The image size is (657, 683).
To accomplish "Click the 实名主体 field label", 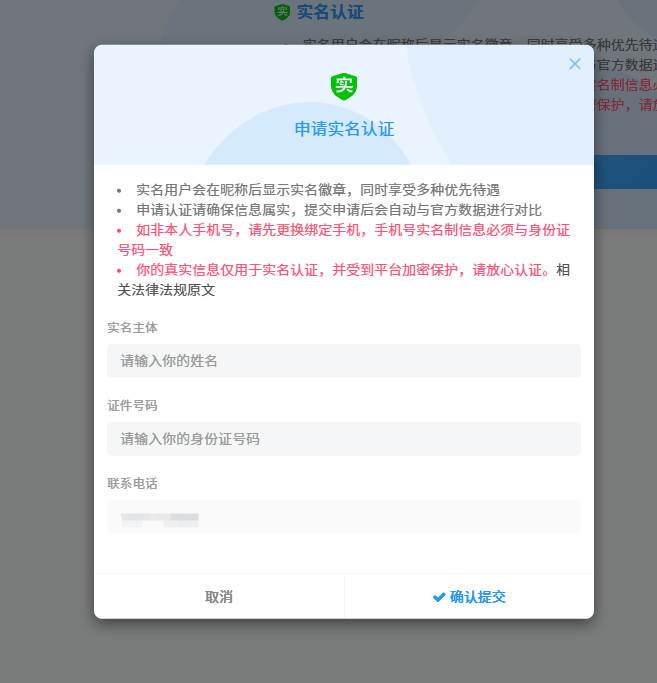I will coord(132,327).
